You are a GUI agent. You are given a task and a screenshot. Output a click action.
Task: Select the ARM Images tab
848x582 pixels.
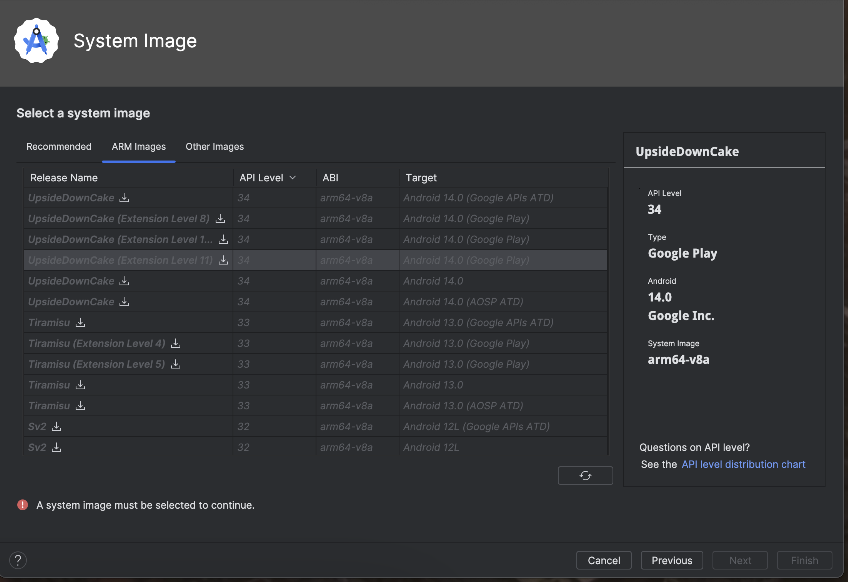tap(139, 147)
